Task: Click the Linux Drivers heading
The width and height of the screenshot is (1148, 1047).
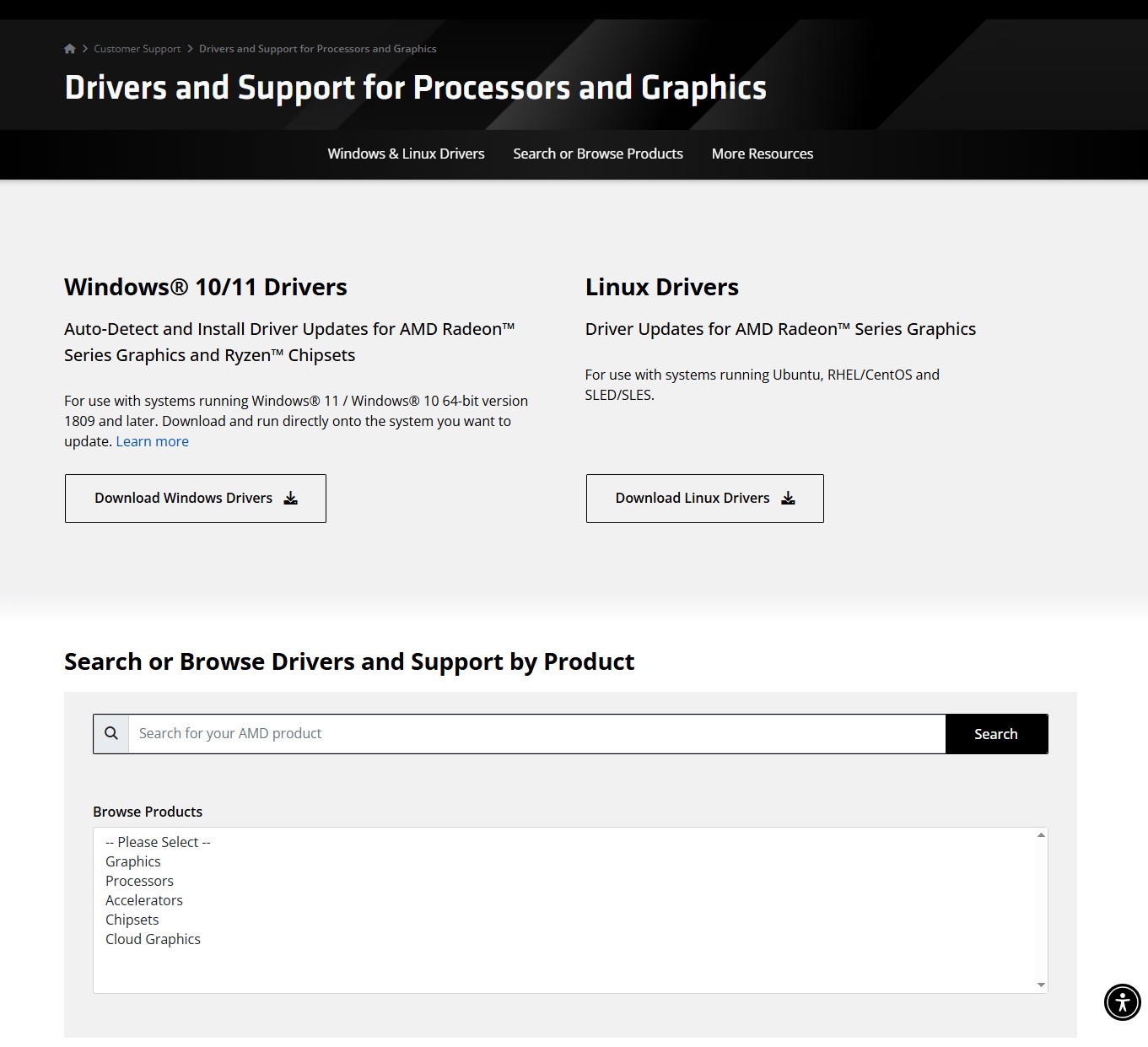Action: click(662, 287)
